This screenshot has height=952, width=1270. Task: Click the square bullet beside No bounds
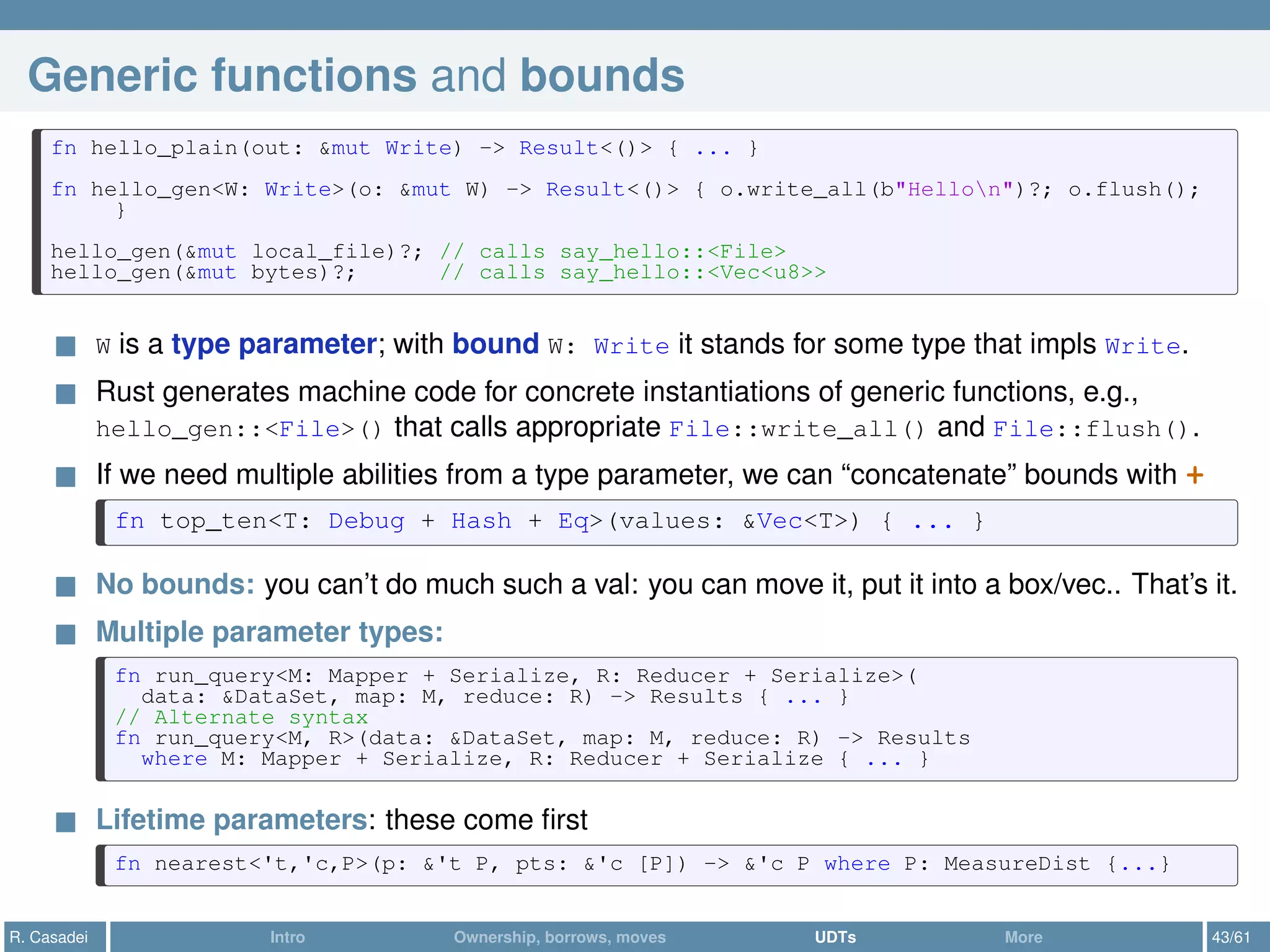point(66,586)
